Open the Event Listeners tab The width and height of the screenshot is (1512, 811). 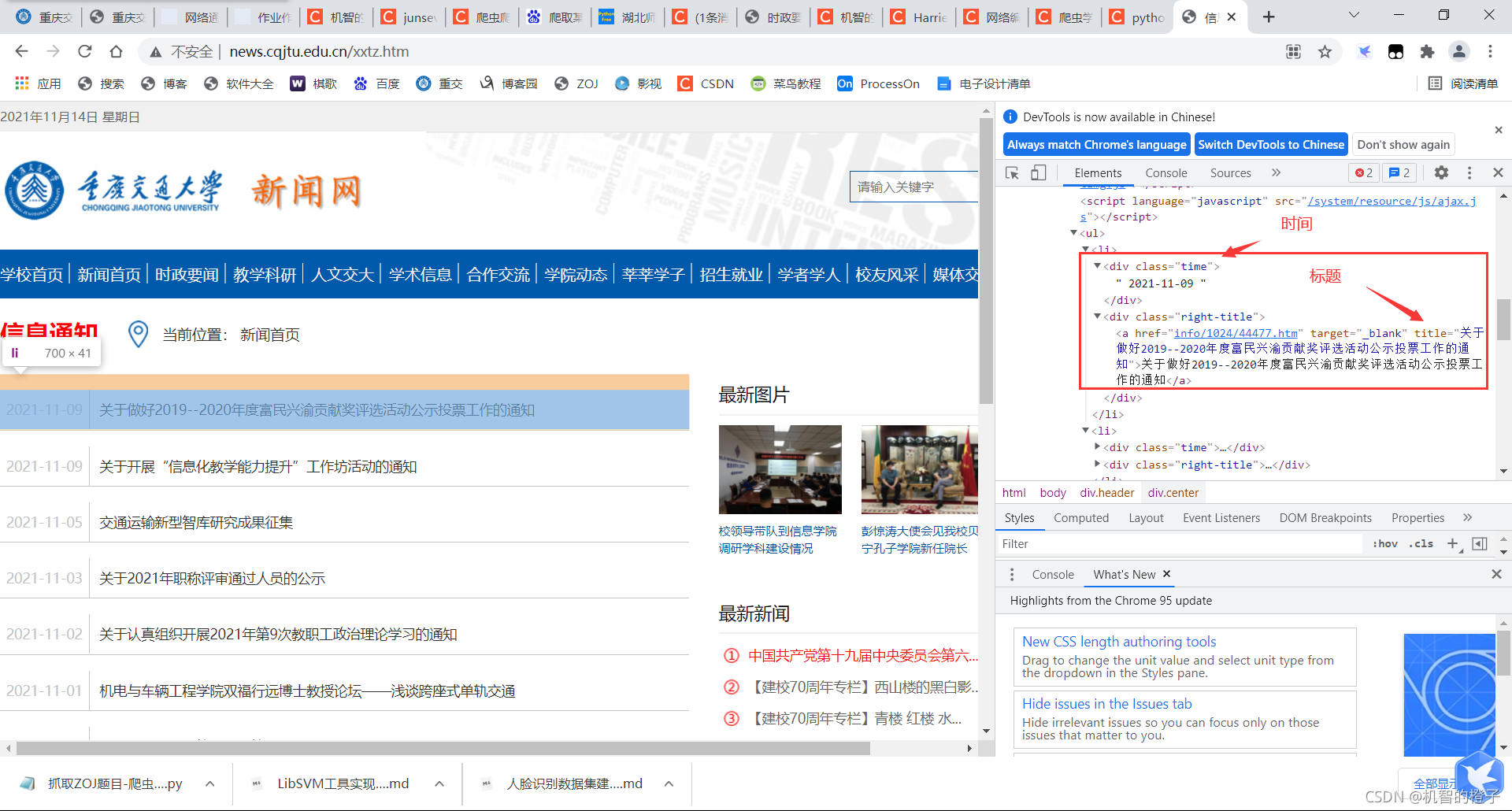tap(1221, 517)
